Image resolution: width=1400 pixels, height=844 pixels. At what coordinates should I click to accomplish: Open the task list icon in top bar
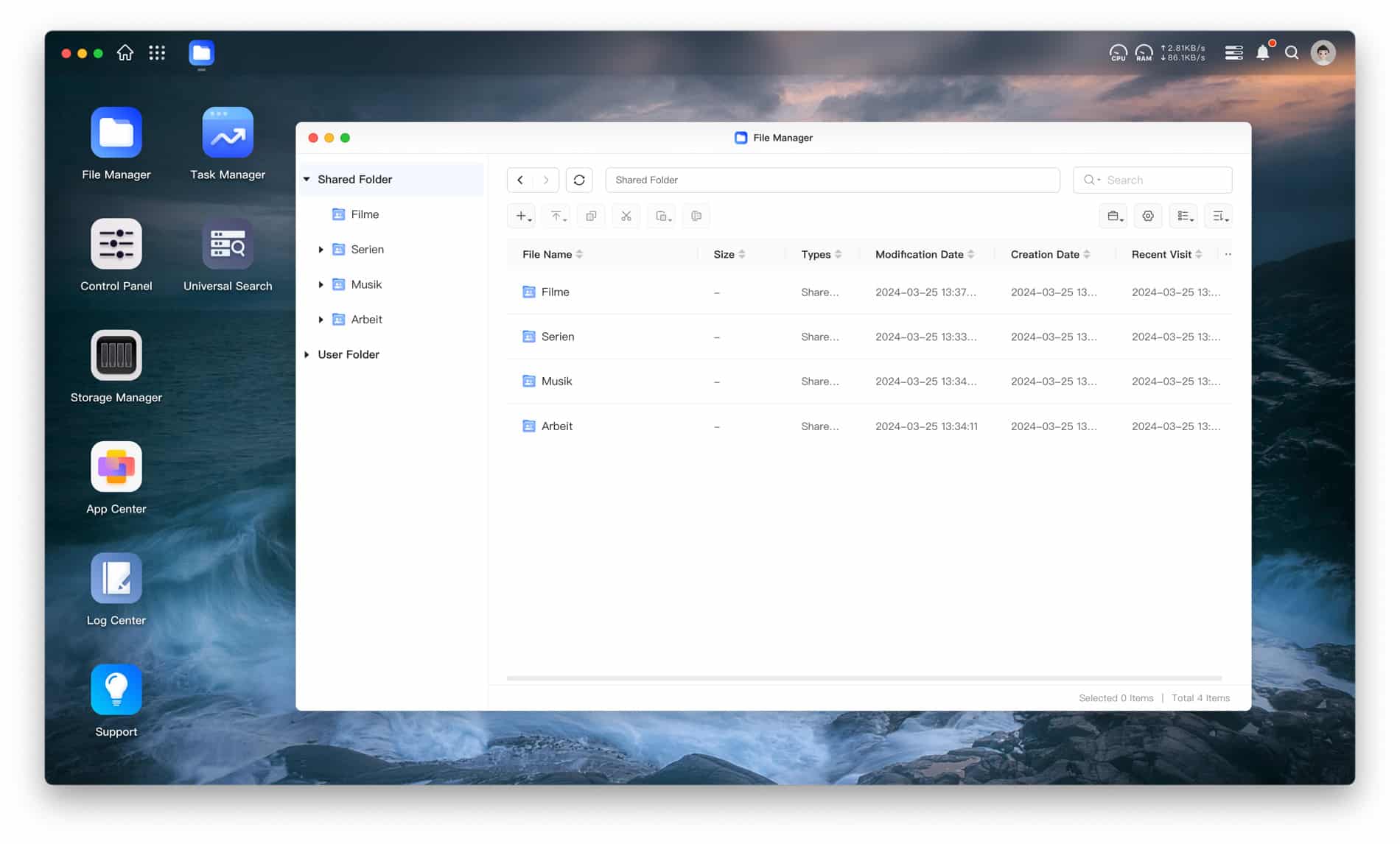coord(1233,53)
